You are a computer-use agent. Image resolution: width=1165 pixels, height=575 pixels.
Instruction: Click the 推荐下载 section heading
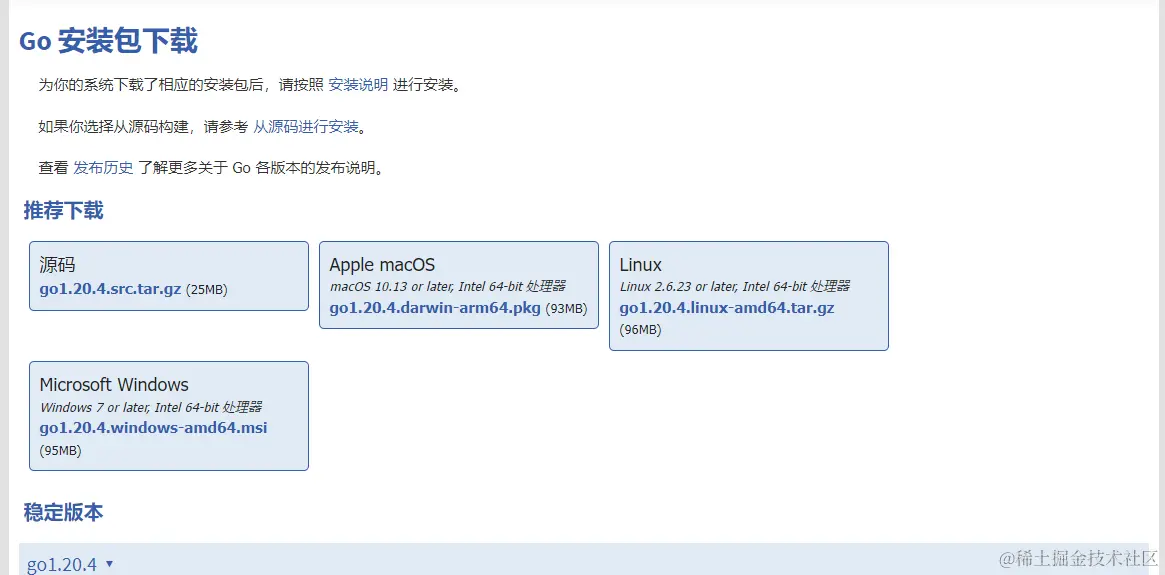click(x=63, y=210)
